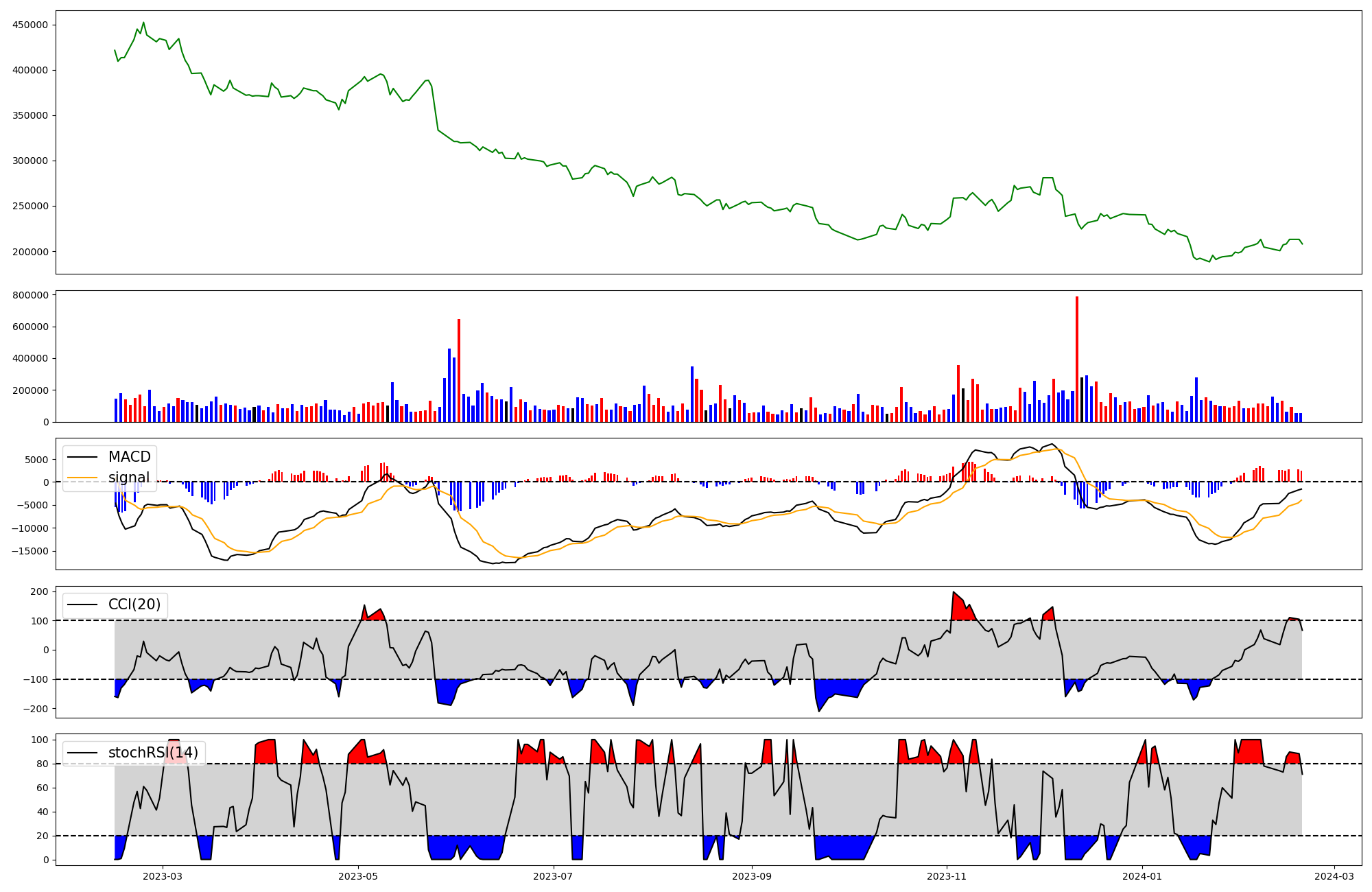
Task: Select the 2023-11 date axis label
Action: [947, 876]
